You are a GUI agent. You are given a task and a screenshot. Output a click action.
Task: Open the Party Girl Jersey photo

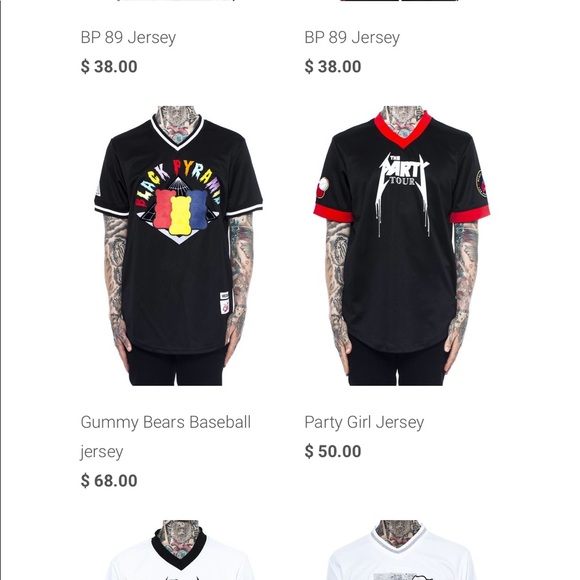(x=402, y=246)
